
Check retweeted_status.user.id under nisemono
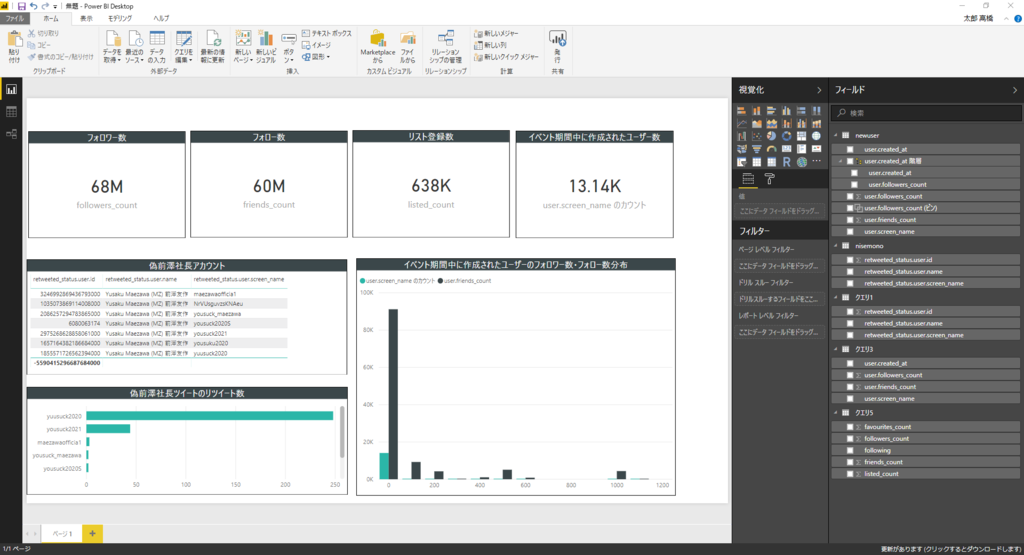coord(850,260)
